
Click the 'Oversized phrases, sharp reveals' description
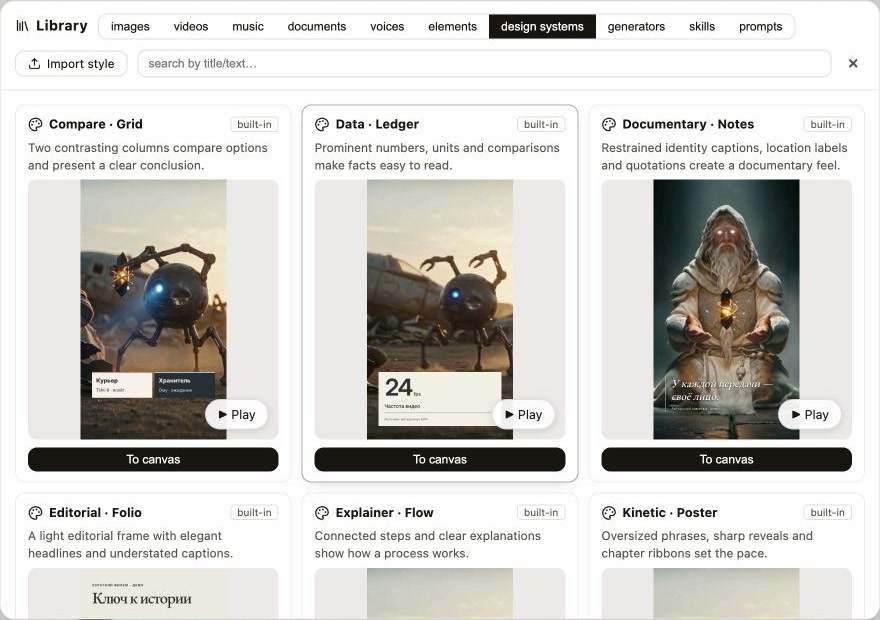(707, 545)
